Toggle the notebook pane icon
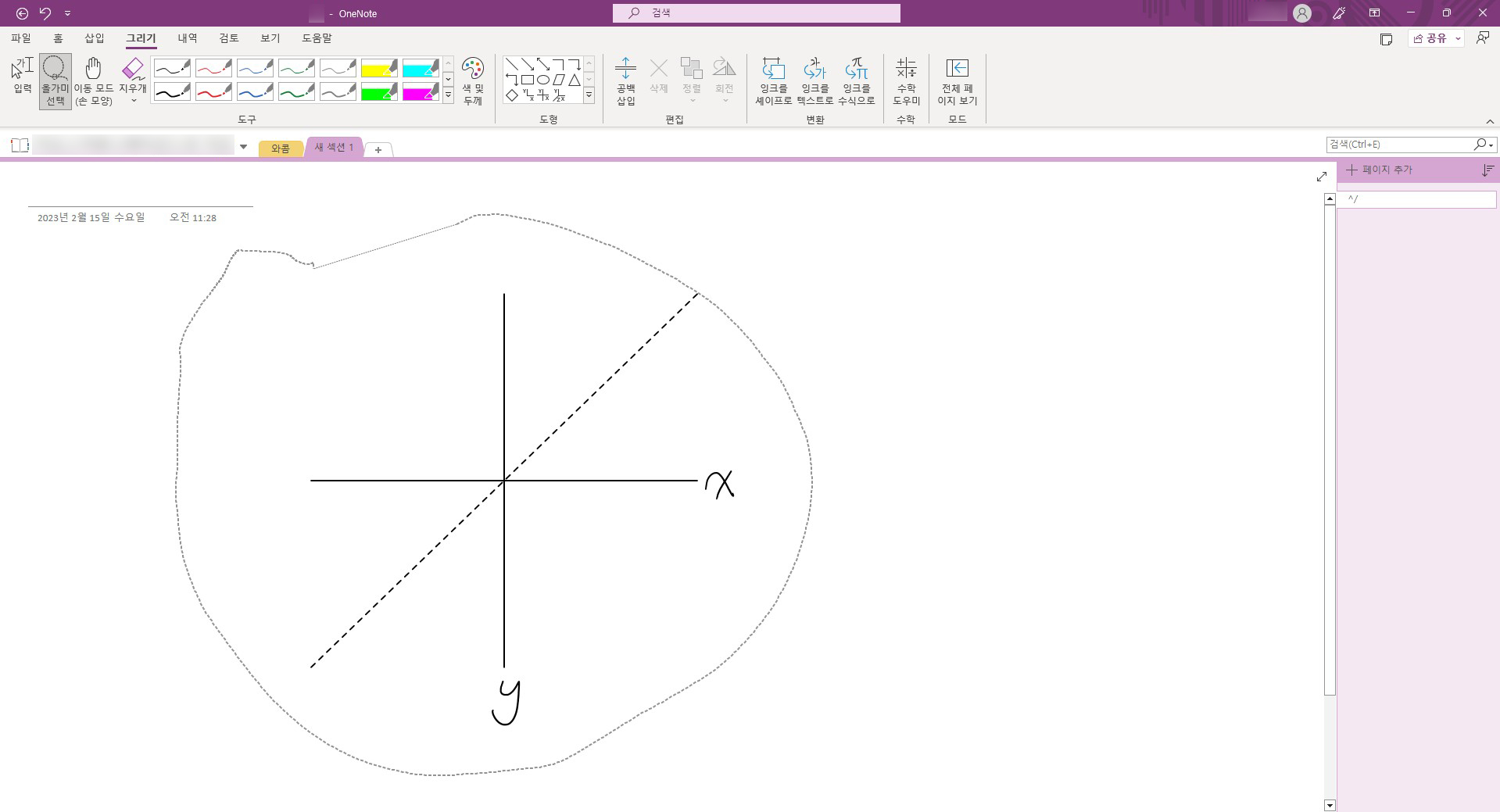 click(x=20, y=145)
